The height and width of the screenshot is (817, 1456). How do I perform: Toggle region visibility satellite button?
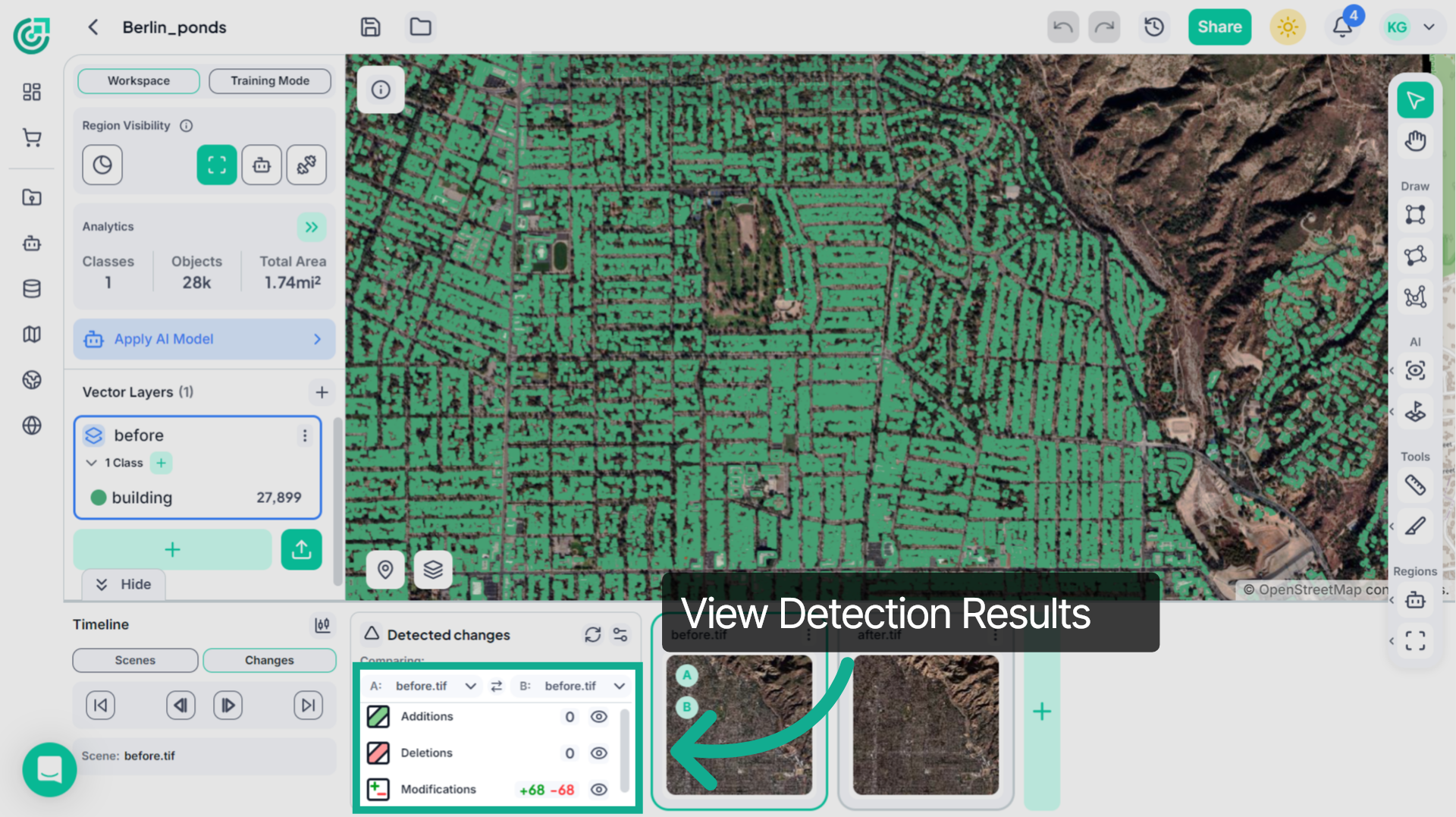pos(306,165)
